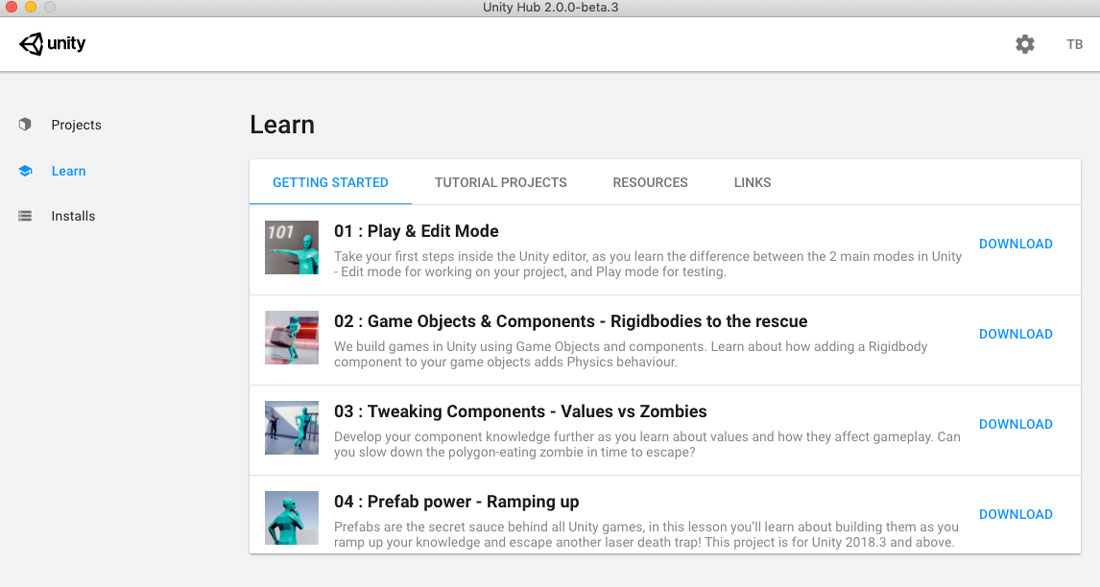This screenshot has width=1100, height=587.
Task: Open Unity Hub settings gear
Action: [1024, 44]
